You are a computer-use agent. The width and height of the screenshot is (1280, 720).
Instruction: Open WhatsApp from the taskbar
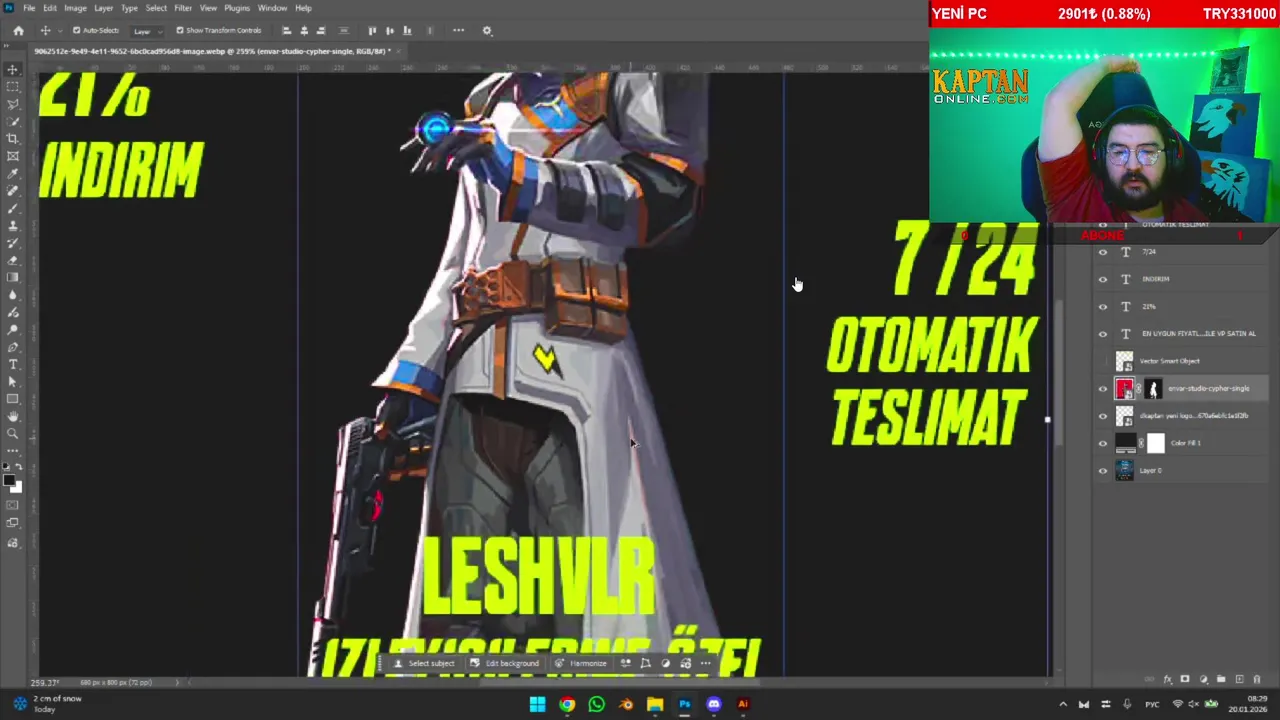point(596,704)
